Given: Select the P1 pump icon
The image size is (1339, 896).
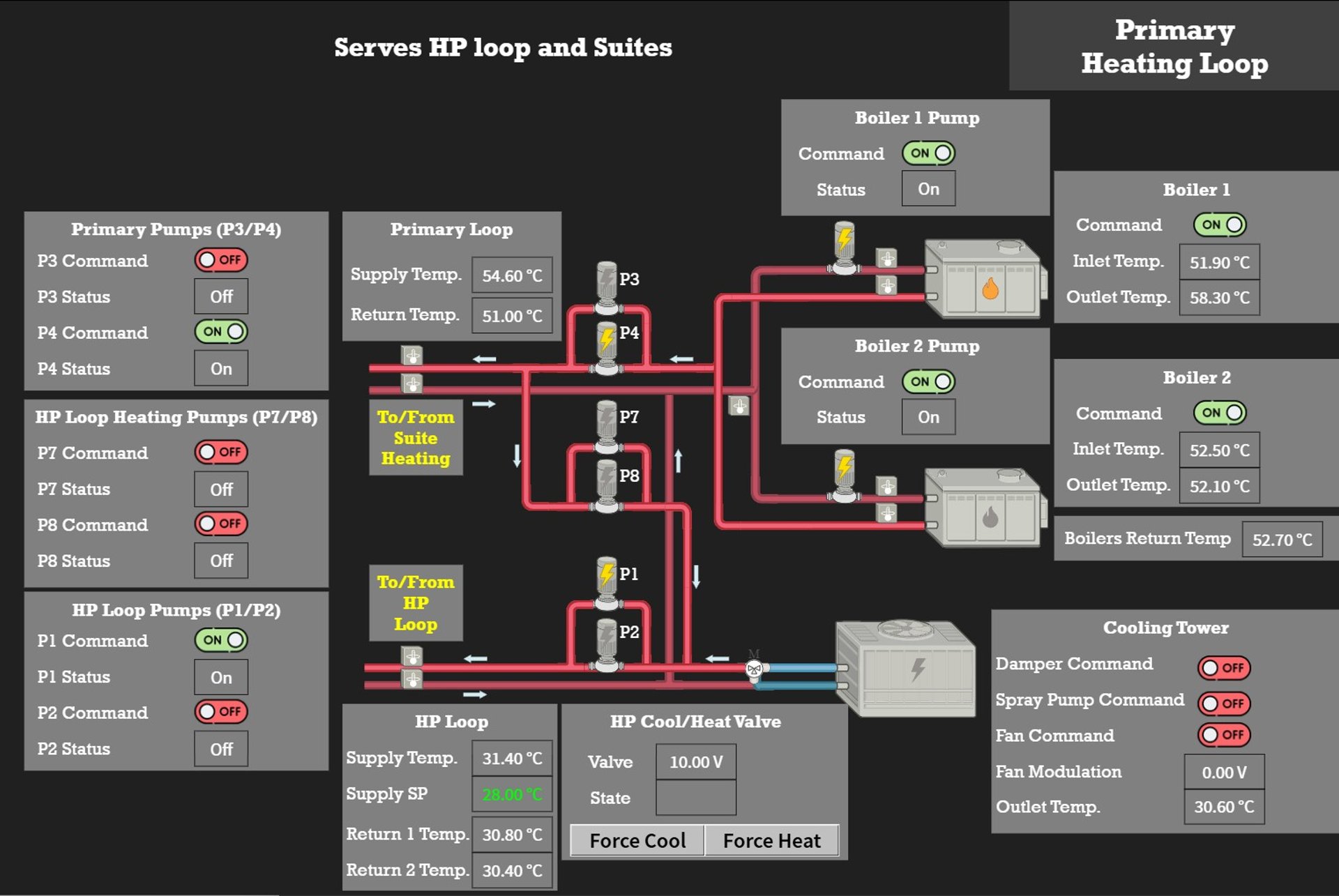Looking at the screenshot, I should [608, 573].
